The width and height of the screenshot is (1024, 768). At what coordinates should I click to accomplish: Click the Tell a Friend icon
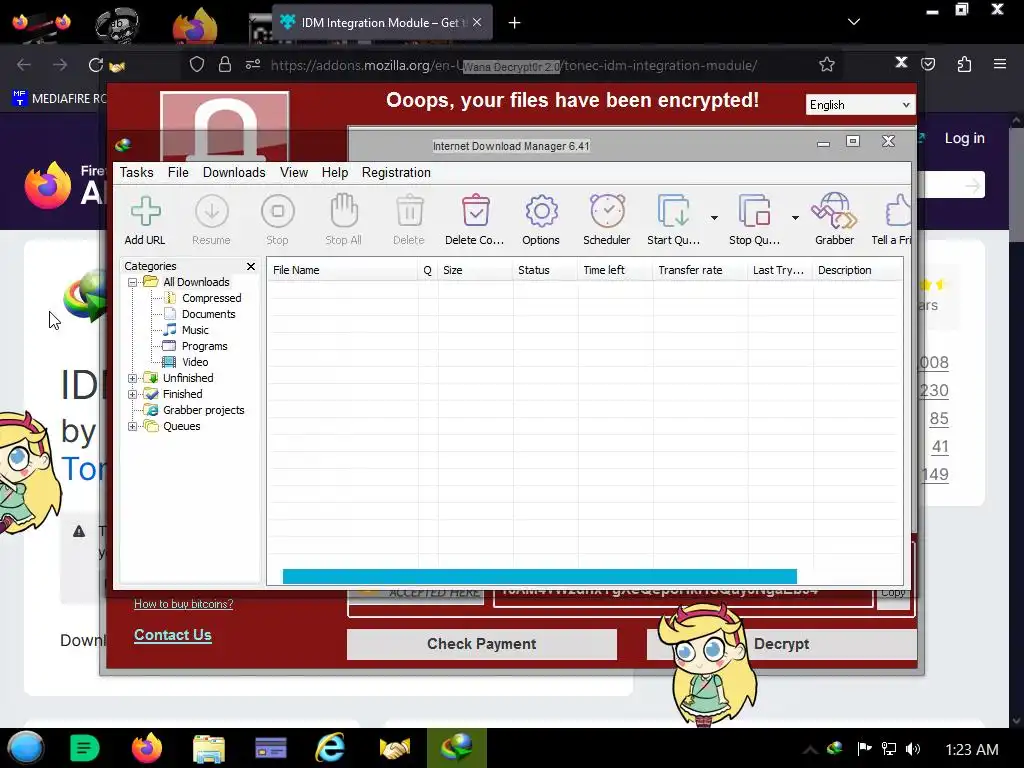point(898,211)
